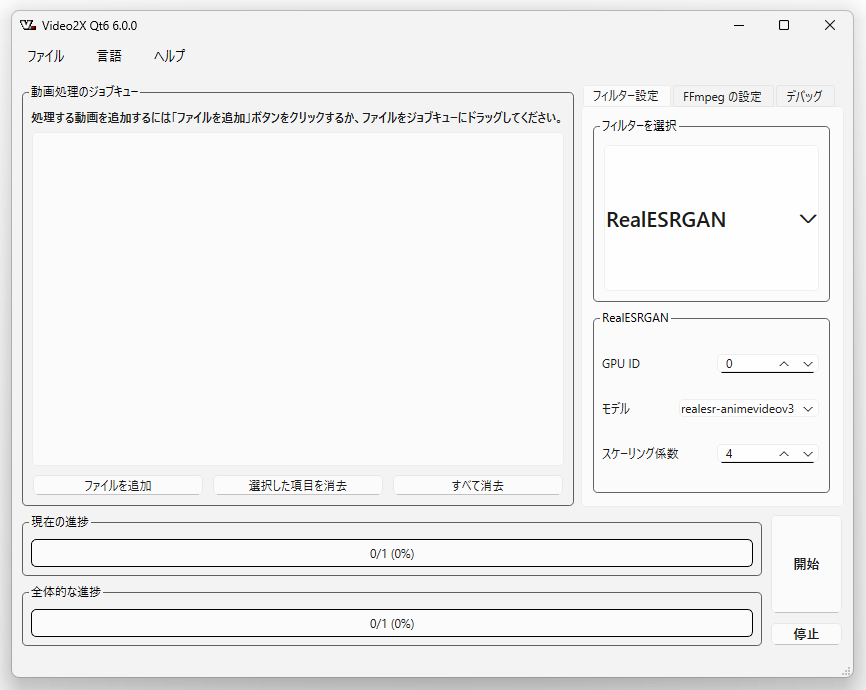Viewport: 866px width, 690px height.
Task: Open the RealESRGAN filter dropdown
Action: click(x=711, y=218)
